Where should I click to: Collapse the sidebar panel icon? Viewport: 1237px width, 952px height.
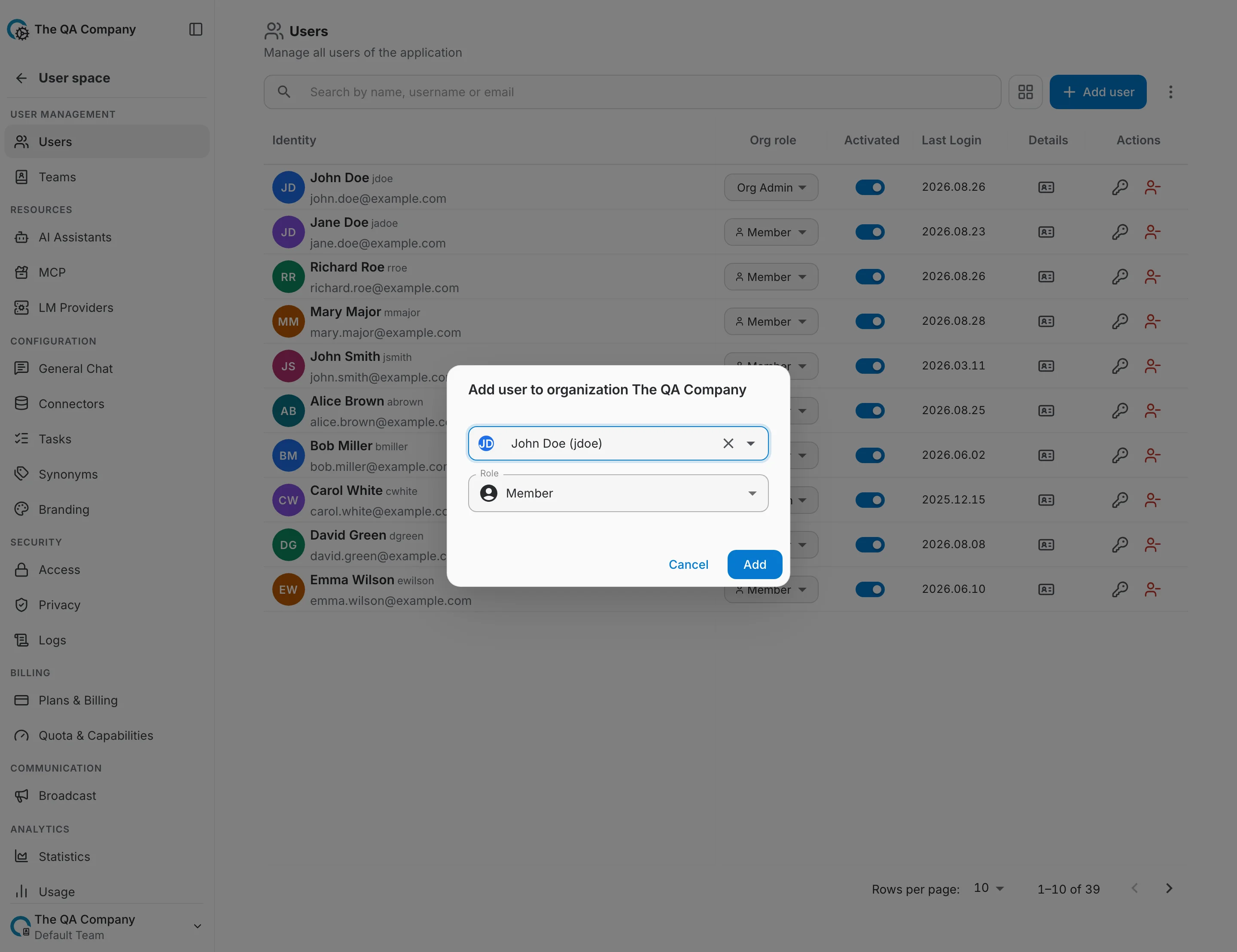195,29
